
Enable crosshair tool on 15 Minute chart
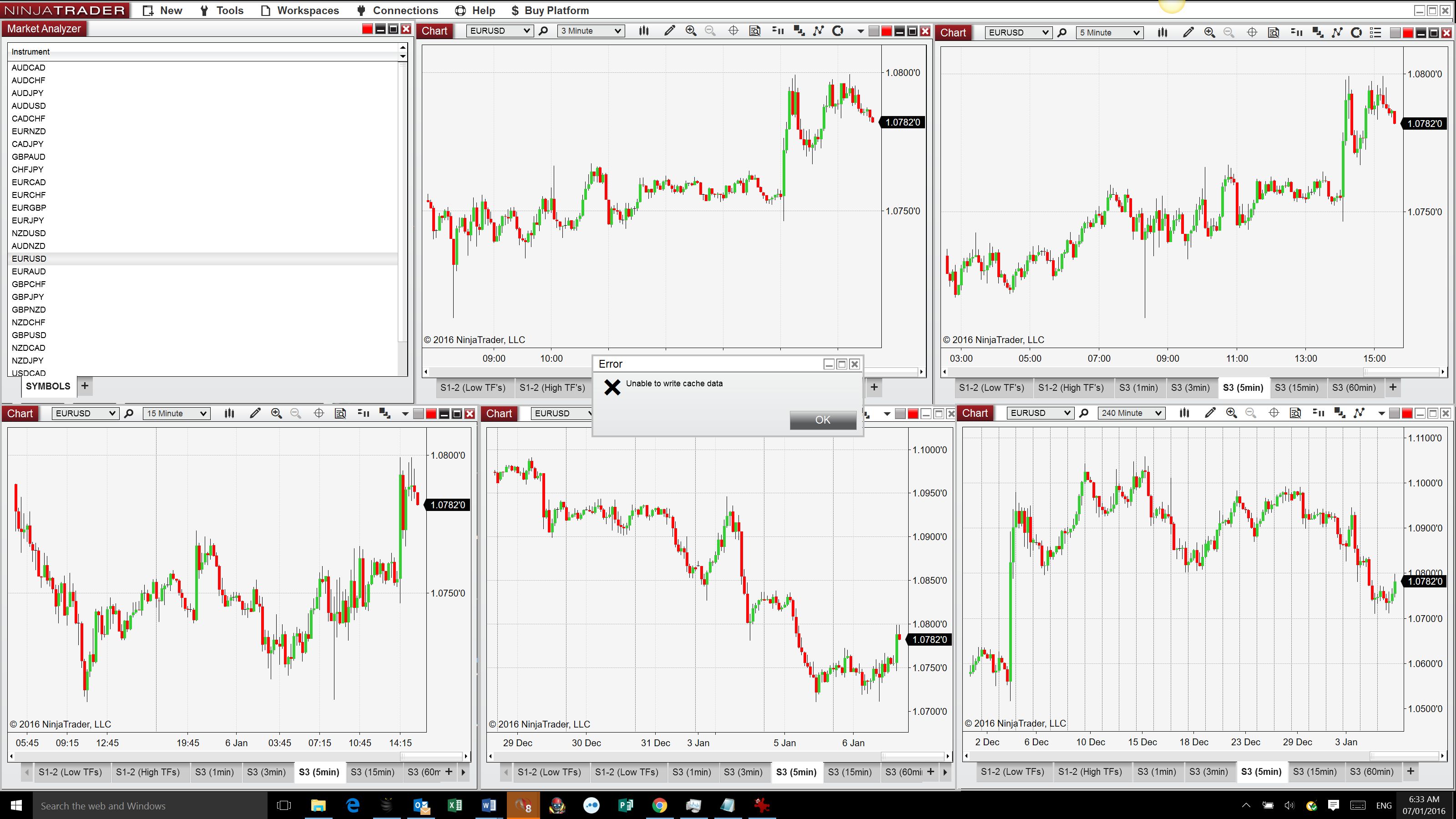point(319,413)
